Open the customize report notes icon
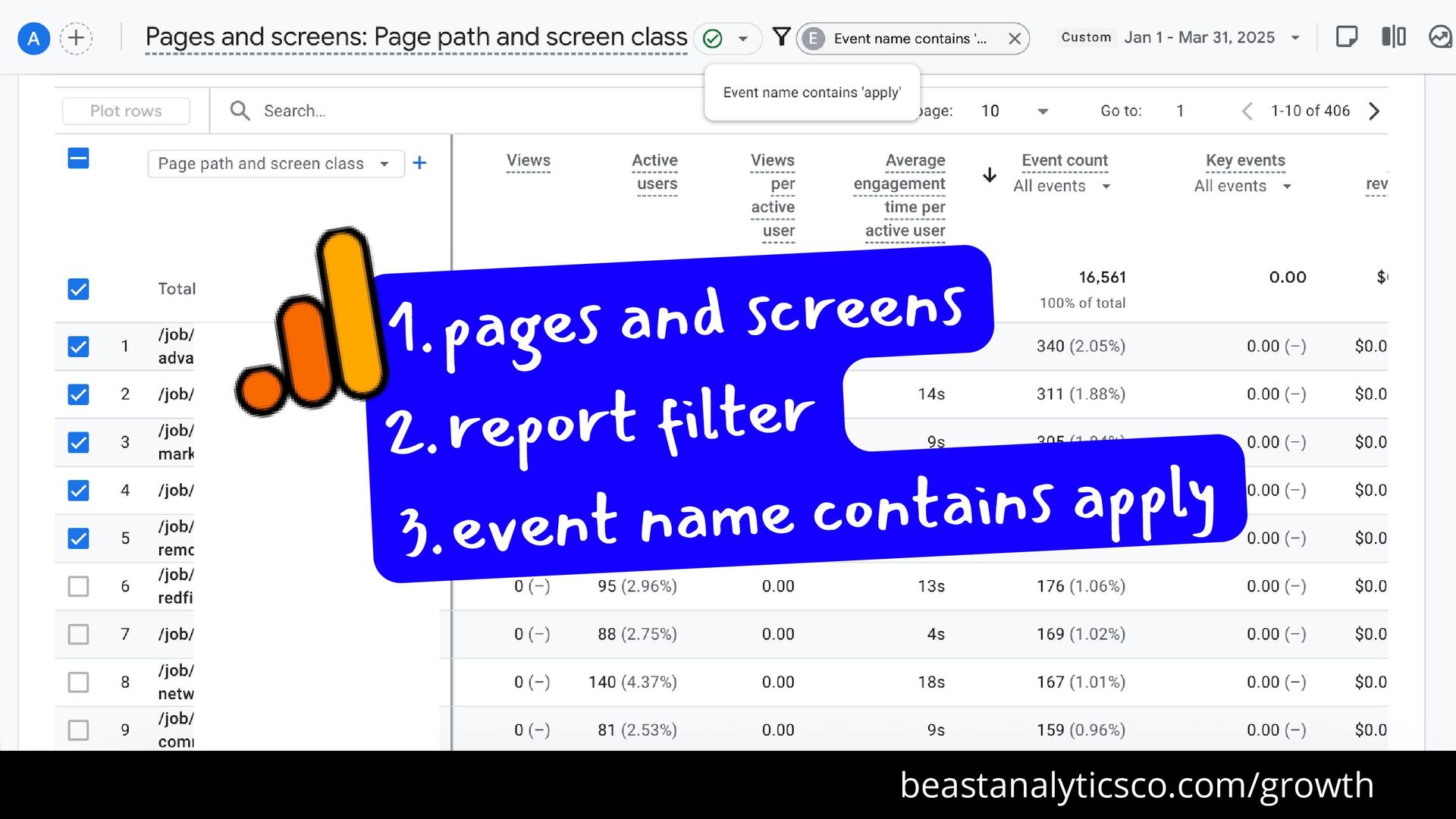The height and width of the screenshot is (819, 1456). (1346, 37)
